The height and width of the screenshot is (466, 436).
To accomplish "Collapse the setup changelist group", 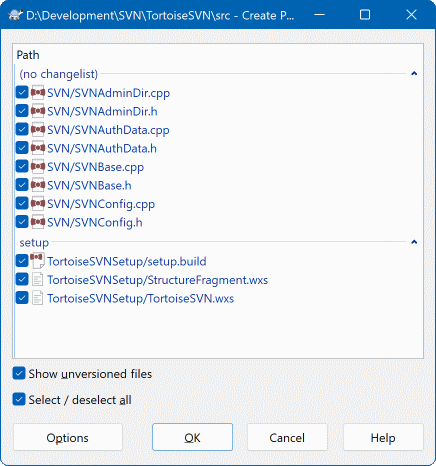I will tap(414, 242).
